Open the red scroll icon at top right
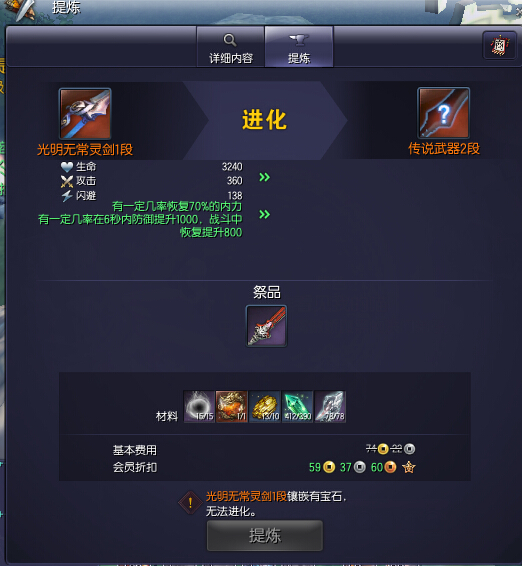Viewport: 522px width, 566px height. [x=499, y=45]
